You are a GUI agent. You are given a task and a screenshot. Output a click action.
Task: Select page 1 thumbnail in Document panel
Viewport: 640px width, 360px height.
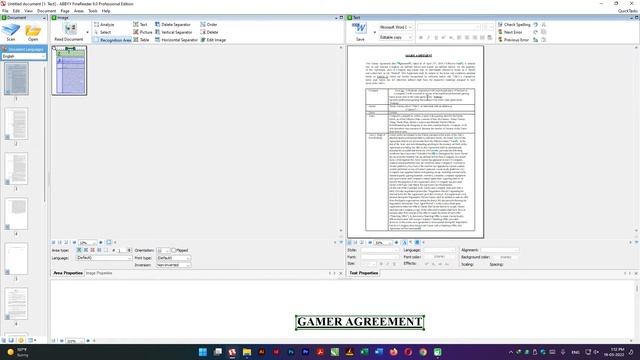[16, 78]
